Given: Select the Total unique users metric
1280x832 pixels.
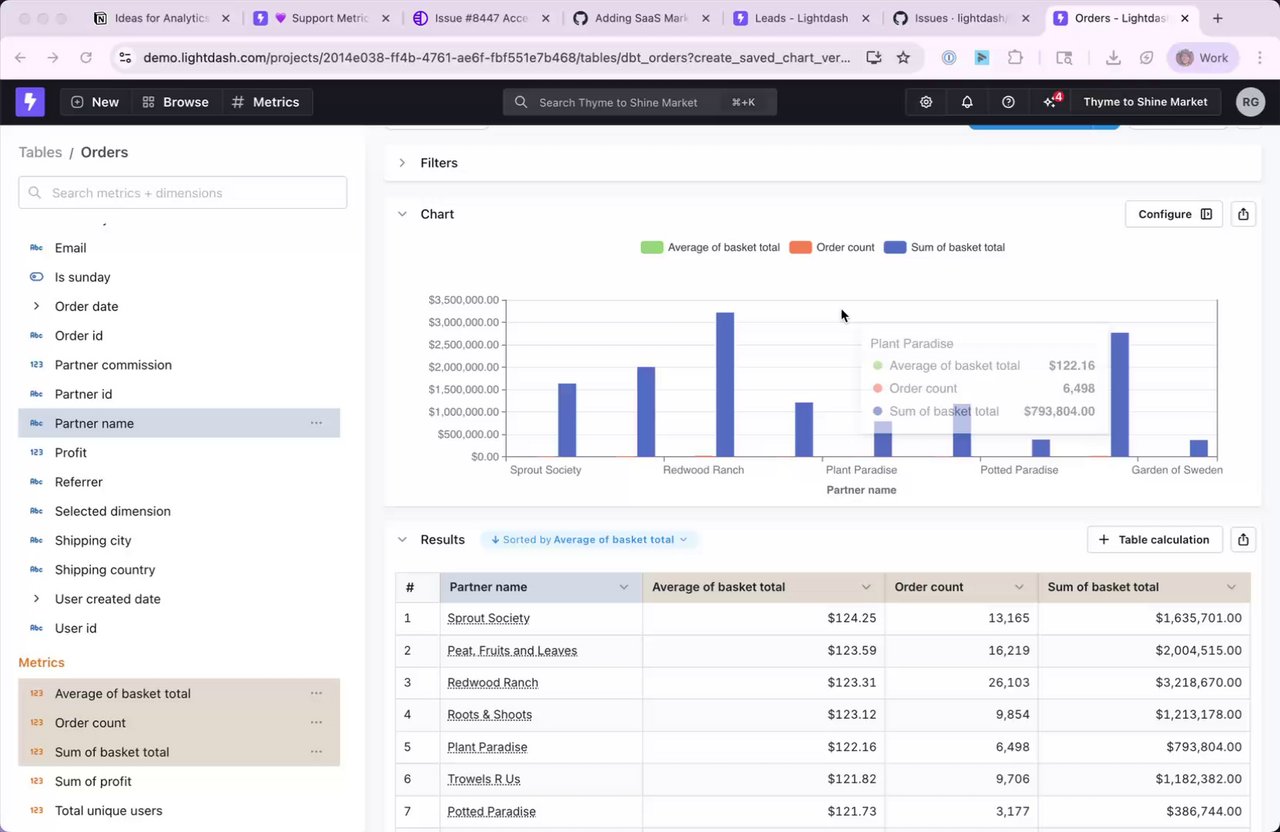Looking at the screenshot, I should tap(179, 810).
